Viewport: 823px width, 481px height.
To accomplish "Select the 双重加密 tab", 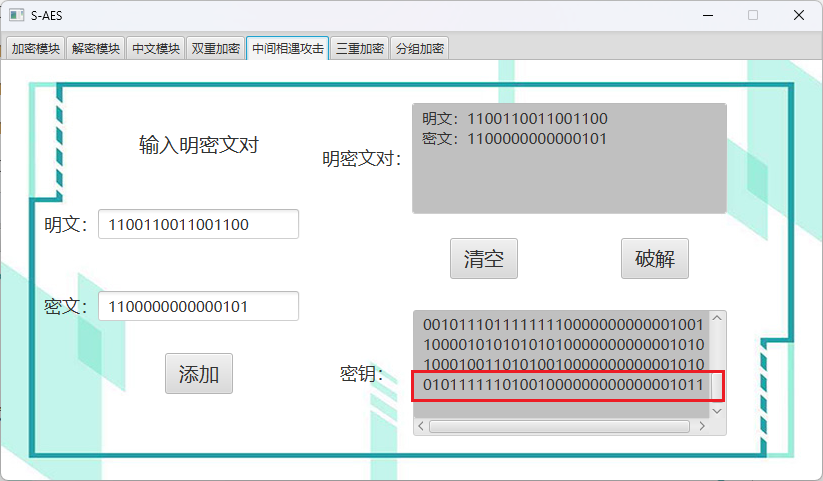I will [216, 49].
